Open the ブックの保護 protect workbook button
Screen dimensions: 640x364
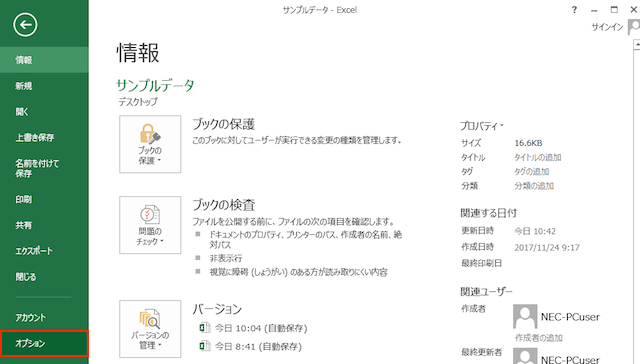tap(150, 144)
